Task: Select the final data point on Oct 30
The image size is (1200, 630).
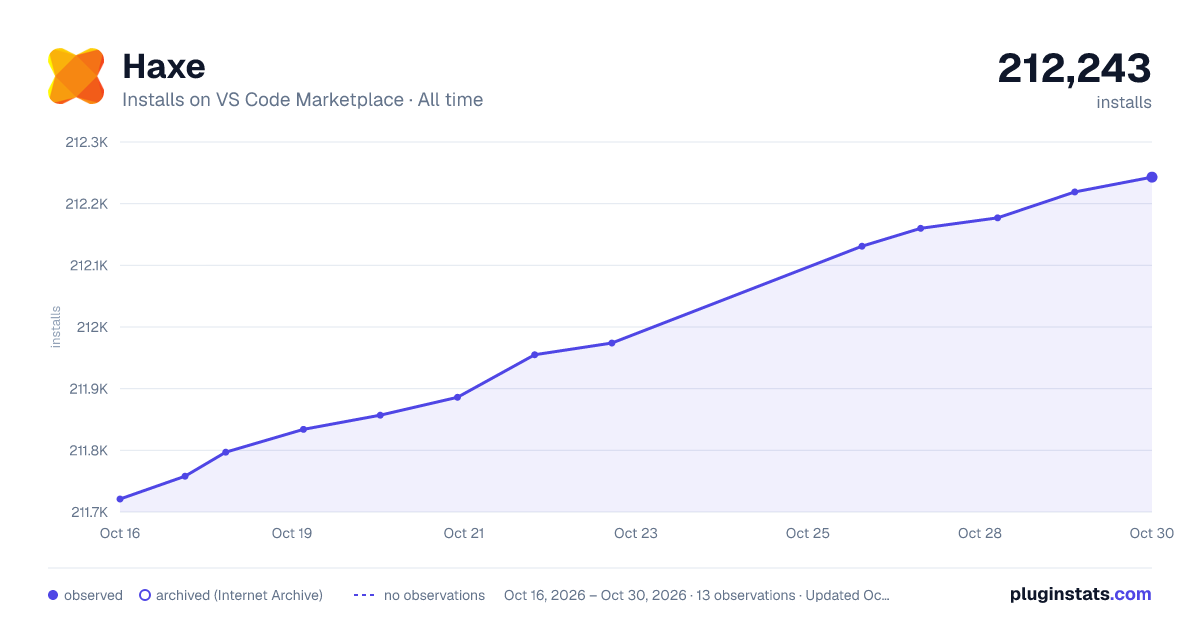Action: (x=1152, y=177)
